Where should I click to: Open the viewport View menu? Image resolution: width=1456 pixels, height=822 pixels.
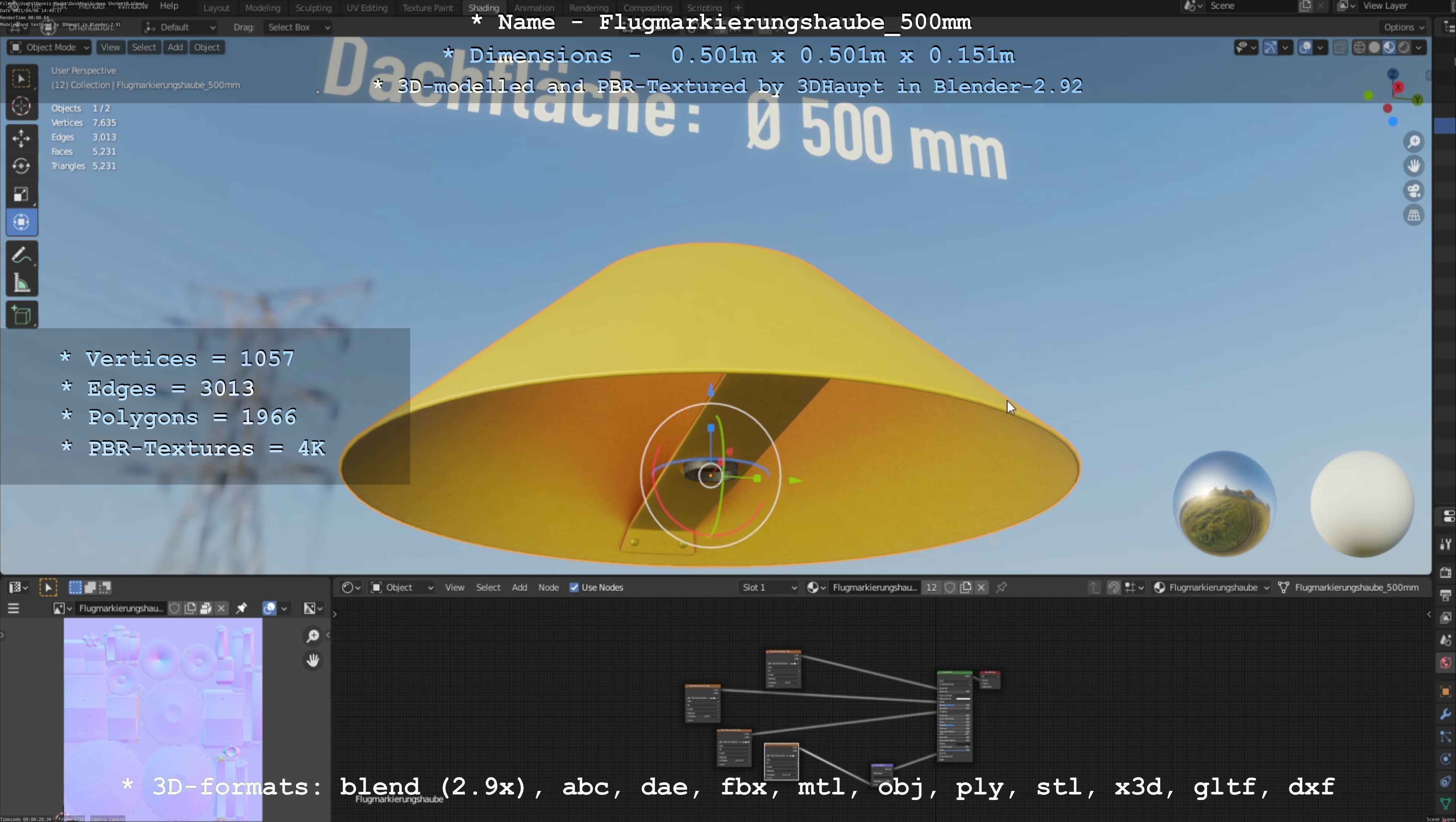click(110, 47)
